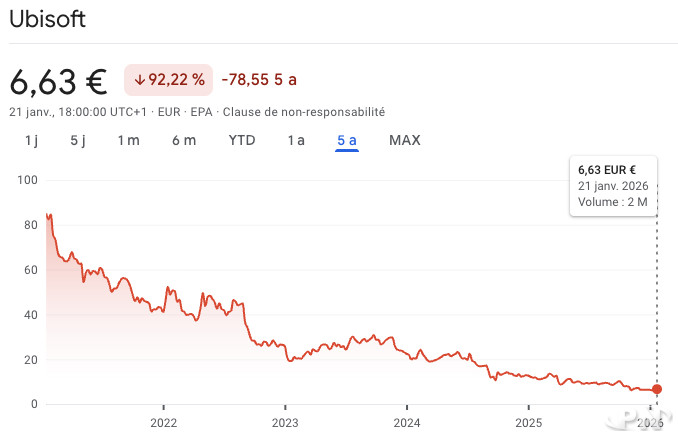Click the active 5 a range tab

(x=347, y=140)
